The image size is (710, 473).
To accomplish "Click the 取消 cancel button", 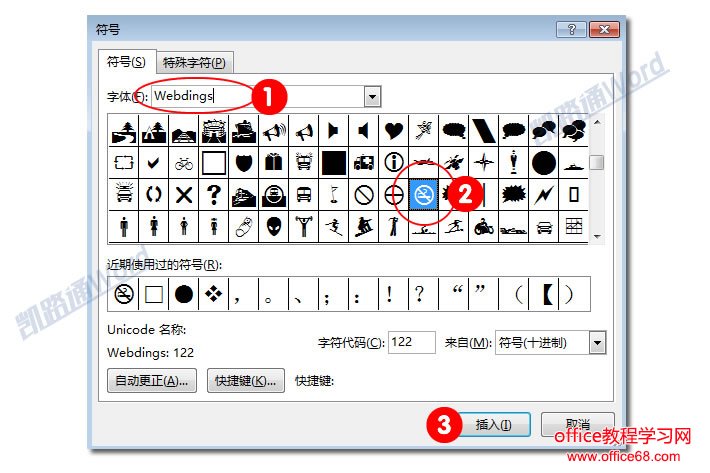I will pyautogui.click(x=578, y=424).
